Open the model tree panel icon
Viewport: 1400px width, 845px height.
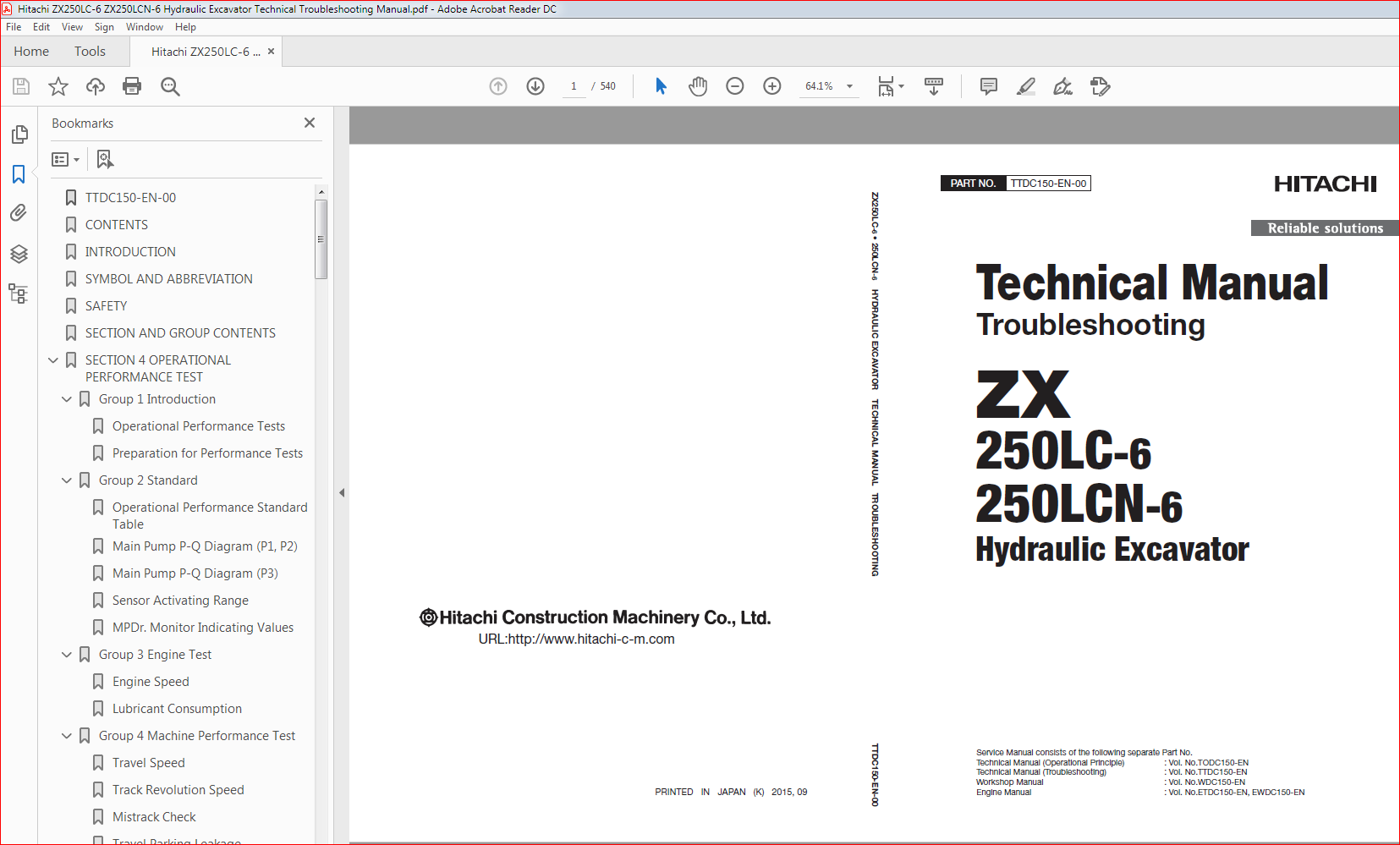tap(19, 294)
